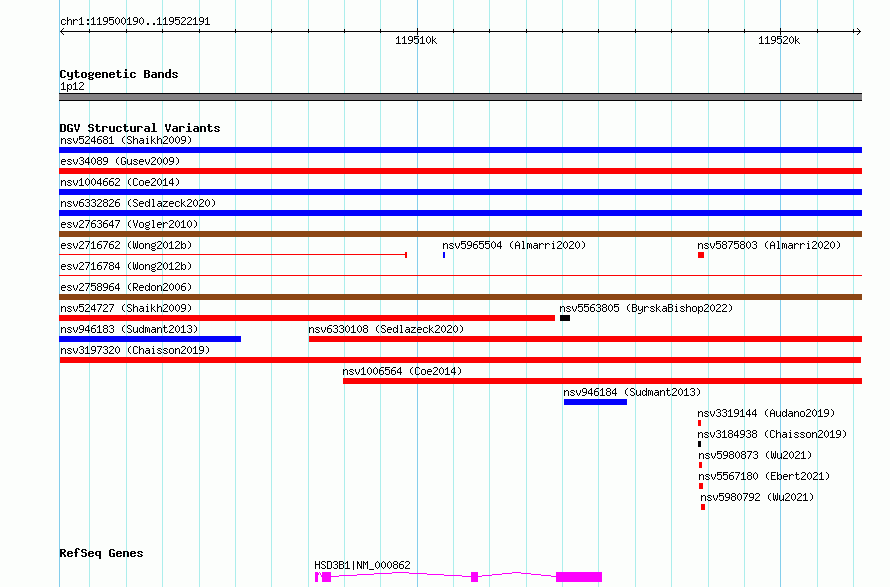The height and width of the screenshot is (587, 890).
Task: Select the nsv3197320 (Chaisson2019) label
Action: coord(135,350)
